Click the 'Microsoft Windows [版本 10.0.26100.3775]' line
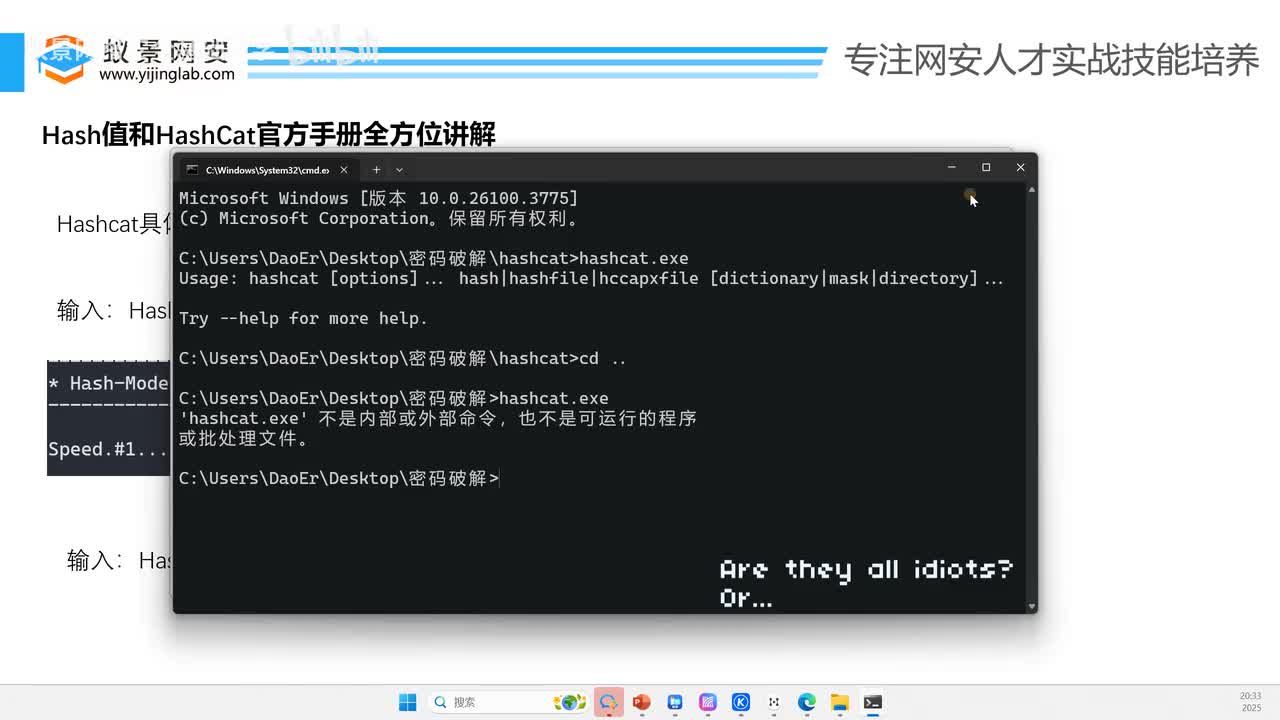 pos(378,198)
